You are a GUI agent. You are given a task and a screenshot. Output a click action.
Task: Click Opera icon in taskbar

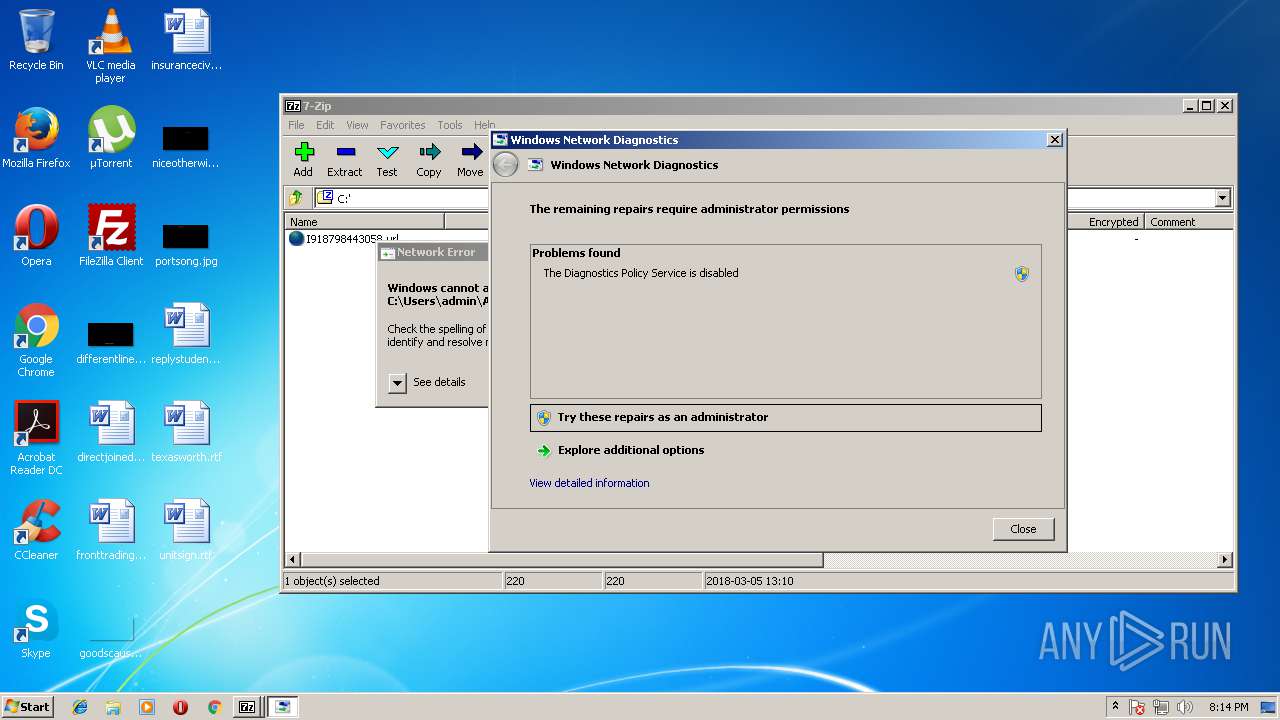(180, 707)
